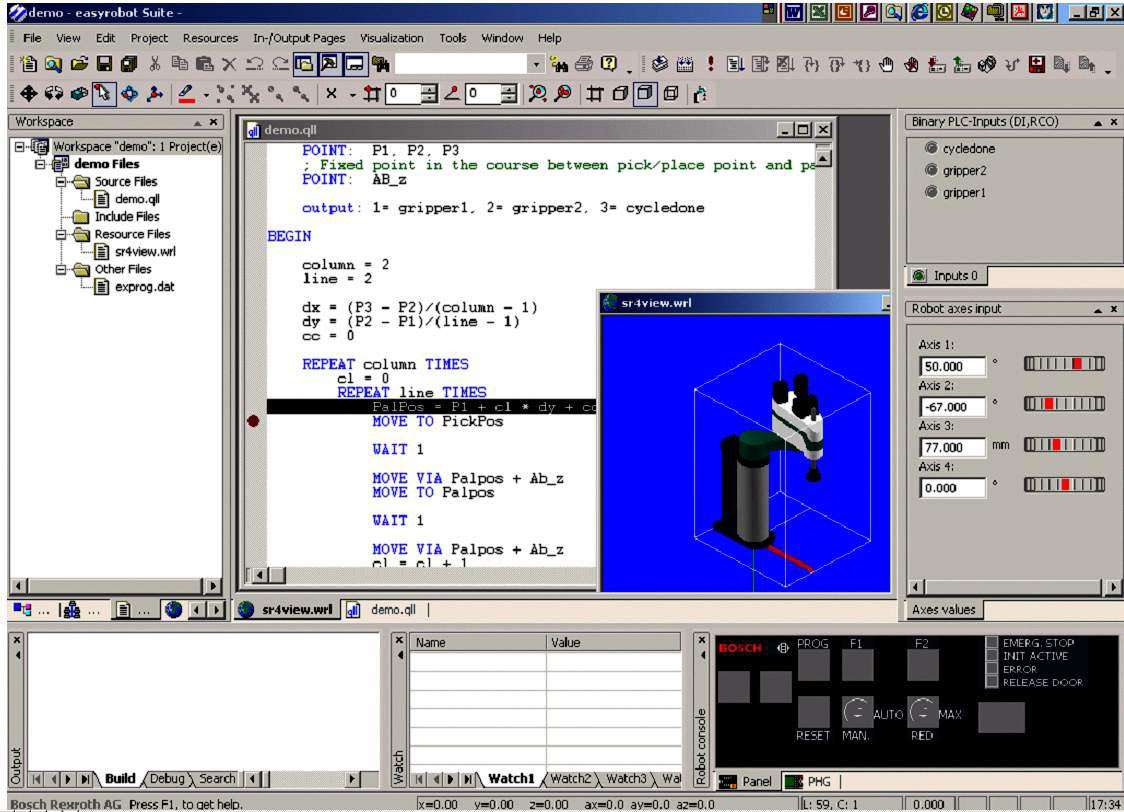Click the Axis 4 value field
The width and height of the screenshot is (1124, 812).
tap(952, 488)
